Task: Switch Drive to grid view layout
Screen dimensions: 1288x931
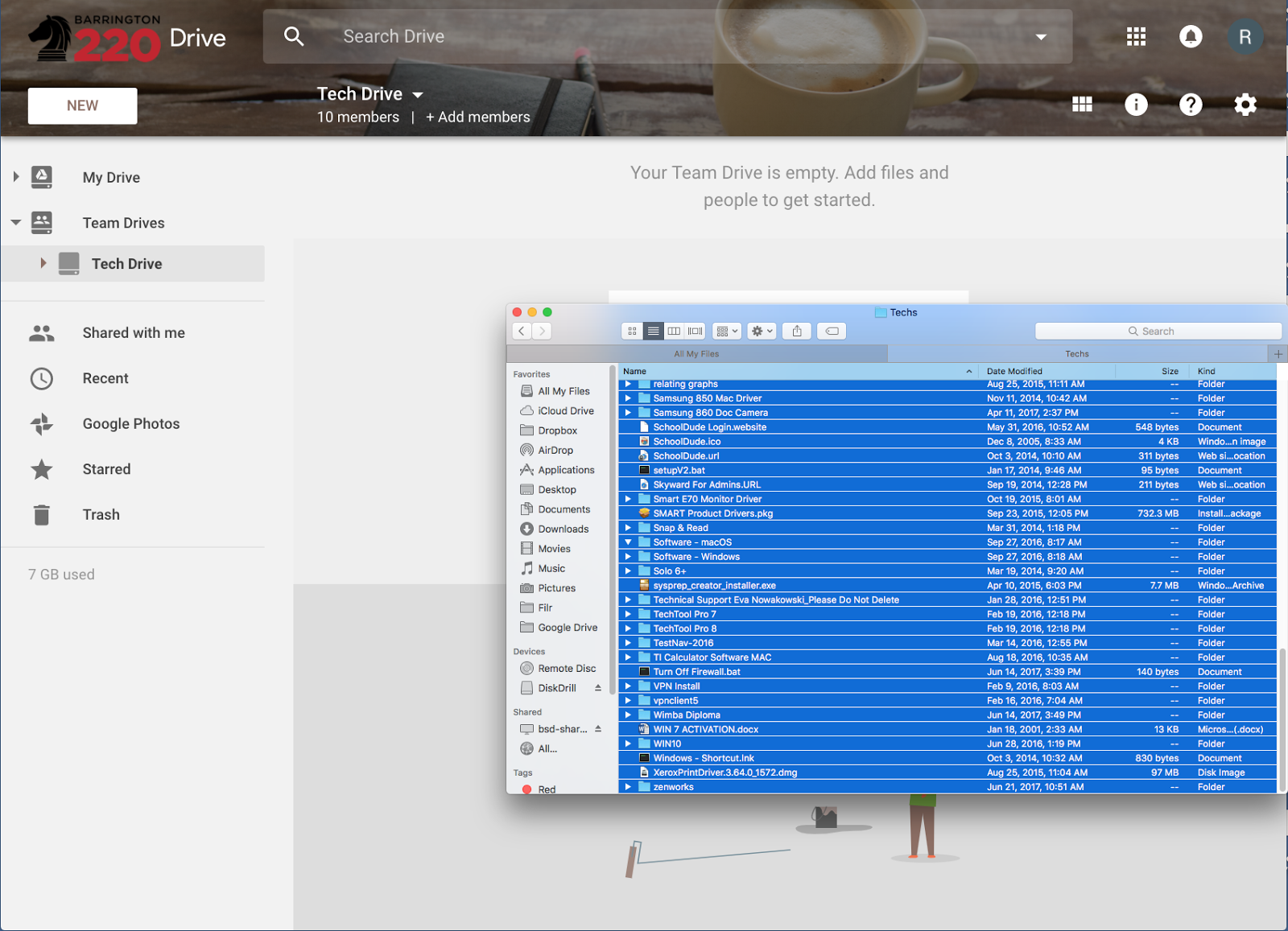Action: tap(1083, 104)
